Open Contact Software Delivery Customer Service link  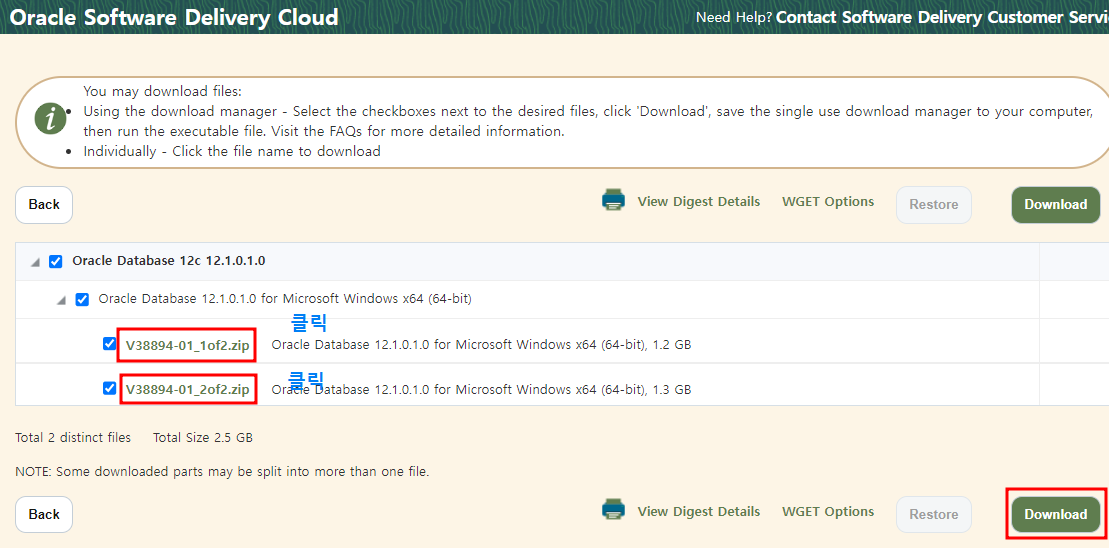tap(942, 17)
